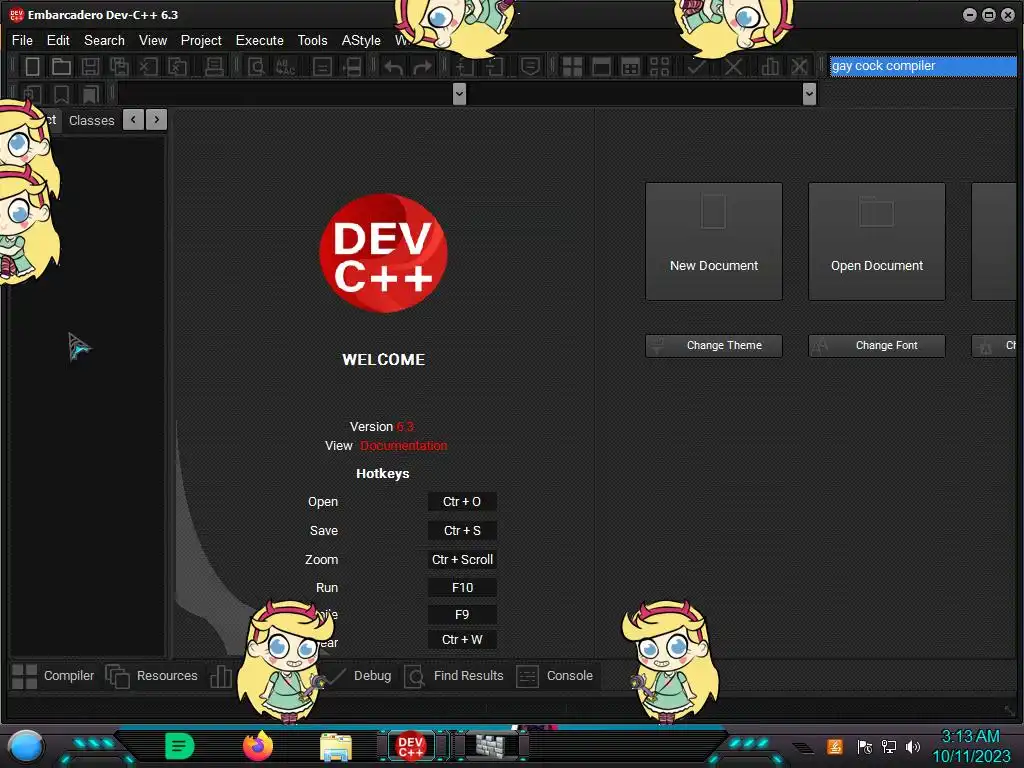Click the Dev-C++ taskbar button

[411, 746]
